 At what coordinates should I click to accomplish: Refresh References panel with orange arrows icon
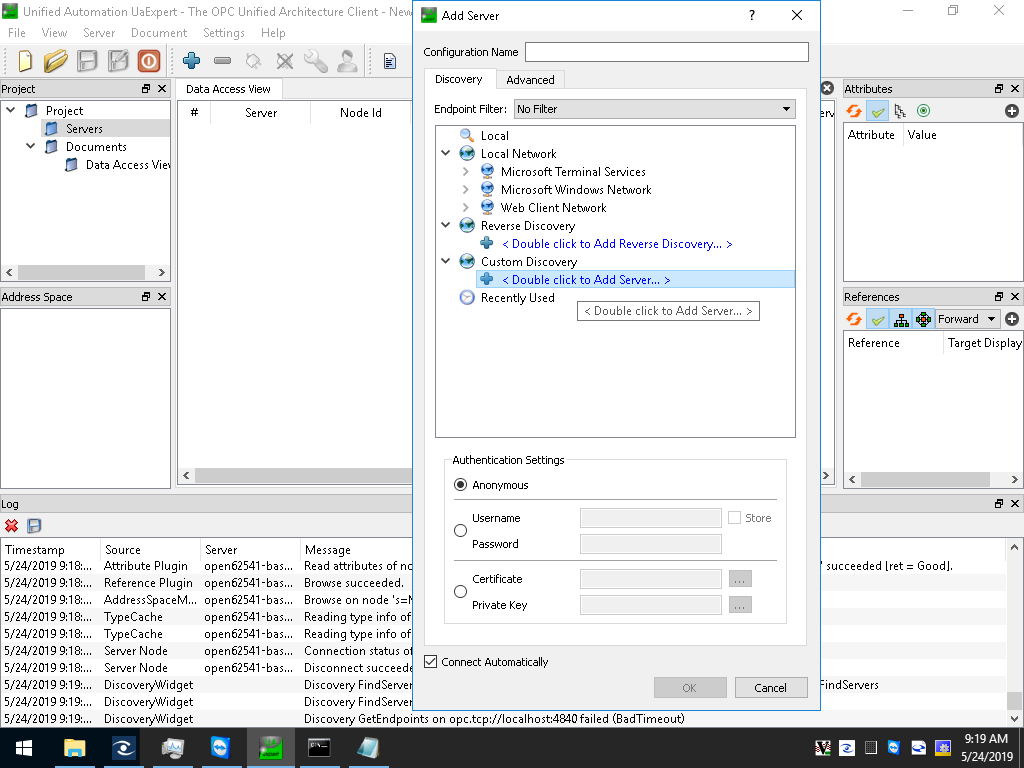coord(854,319)
